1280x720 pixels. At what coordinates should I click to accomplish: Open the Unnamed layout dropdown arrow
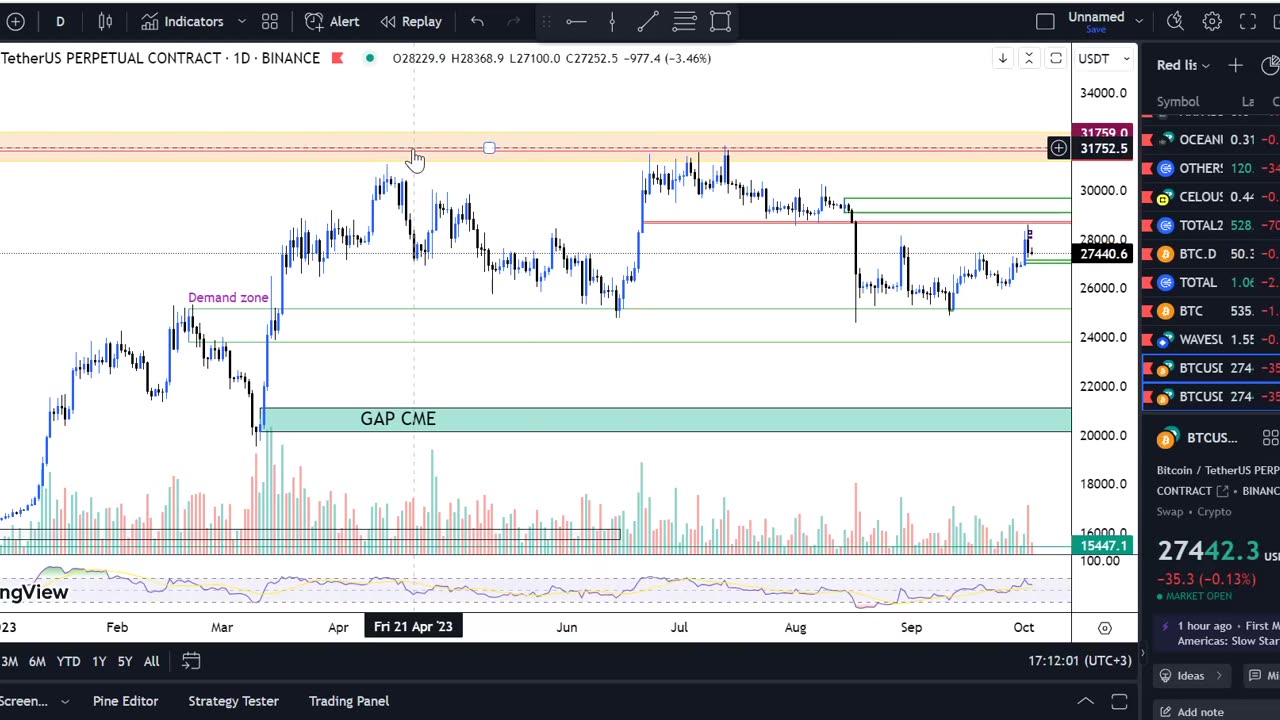click(1139, 21)
